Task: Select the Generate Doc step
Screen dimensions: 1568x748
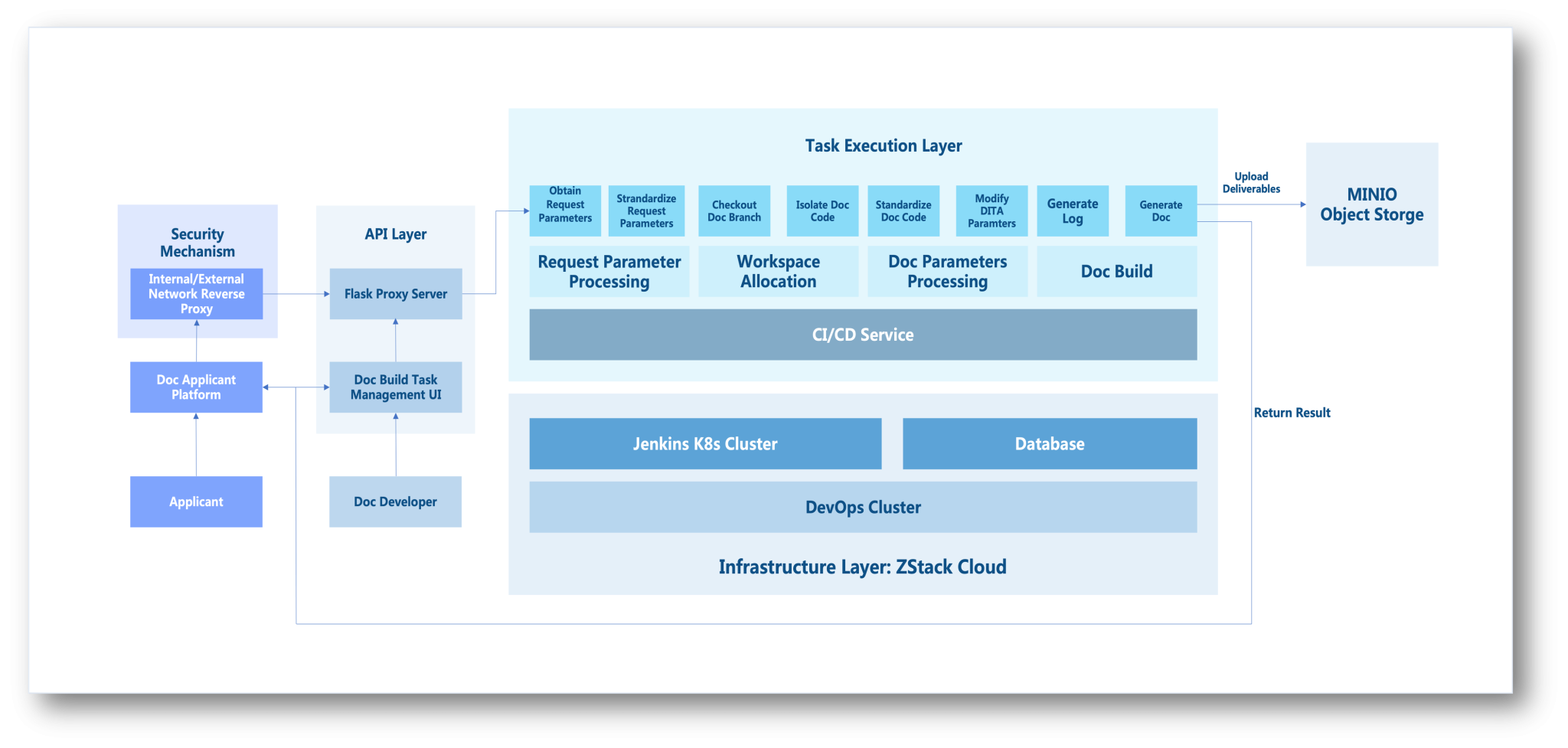Action: coord(1161,211)
